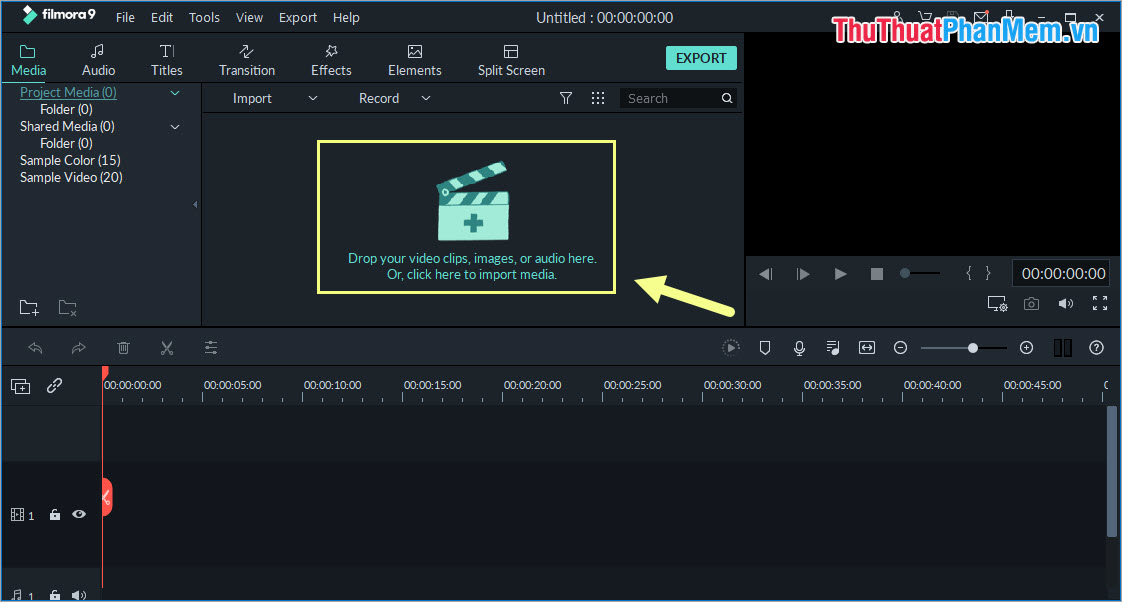
Task: Click the Redo arrow icon
Action: 79,347
